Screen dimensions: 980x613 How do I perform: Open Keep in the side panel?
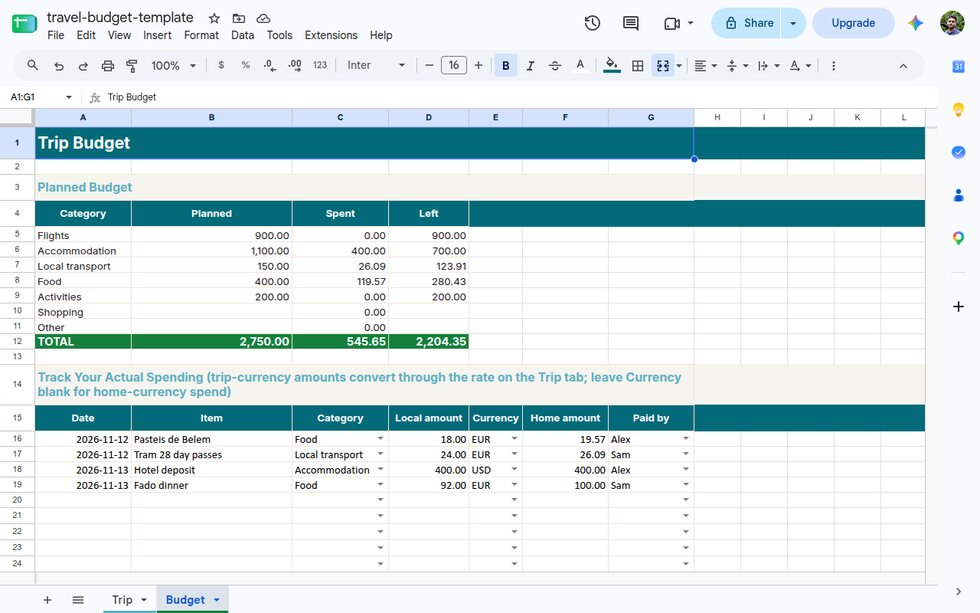(958, 109)
